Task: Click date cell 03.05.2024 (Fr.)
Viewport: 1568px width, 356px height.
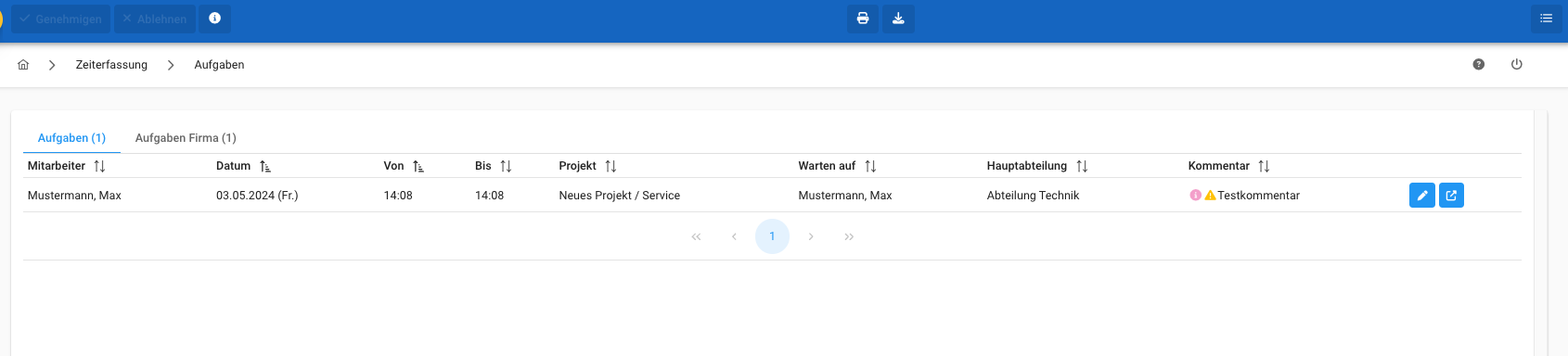Action: point(257,196)
